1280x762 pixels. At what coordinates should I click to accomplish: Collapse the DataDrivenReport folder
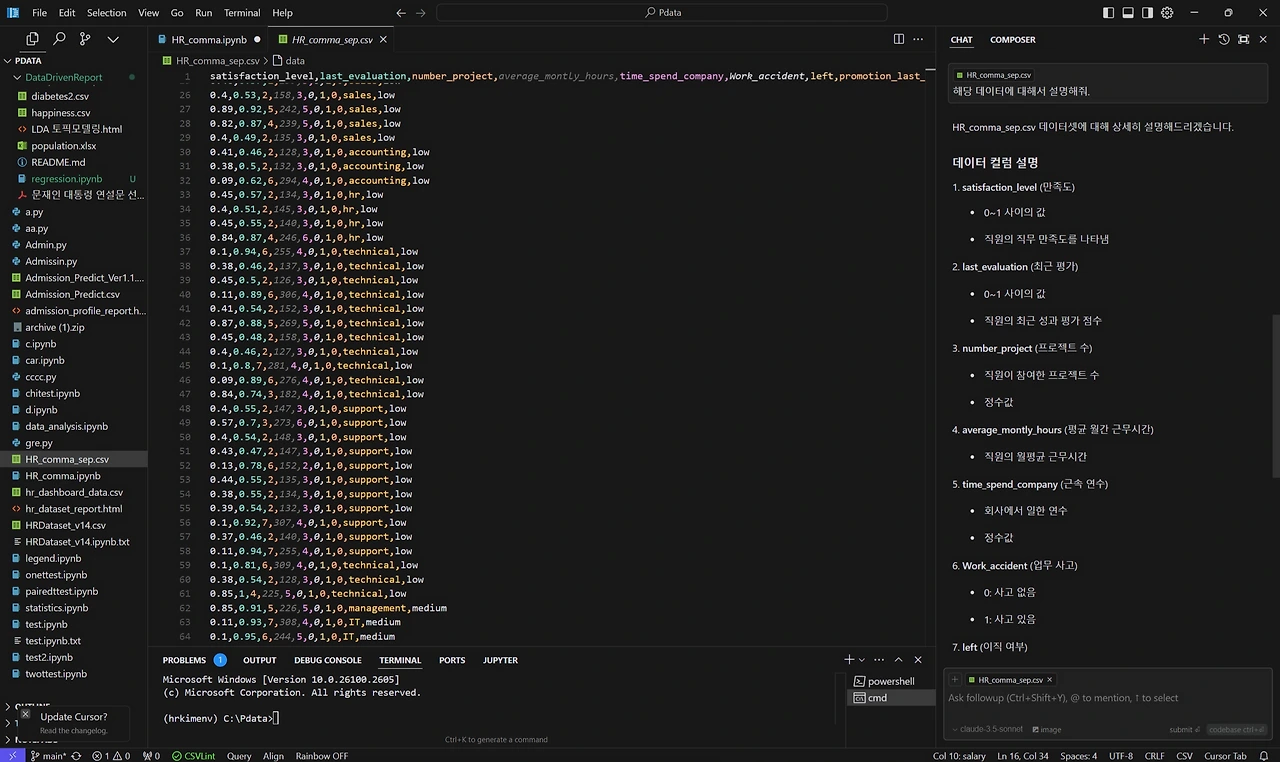pos(74,77)
